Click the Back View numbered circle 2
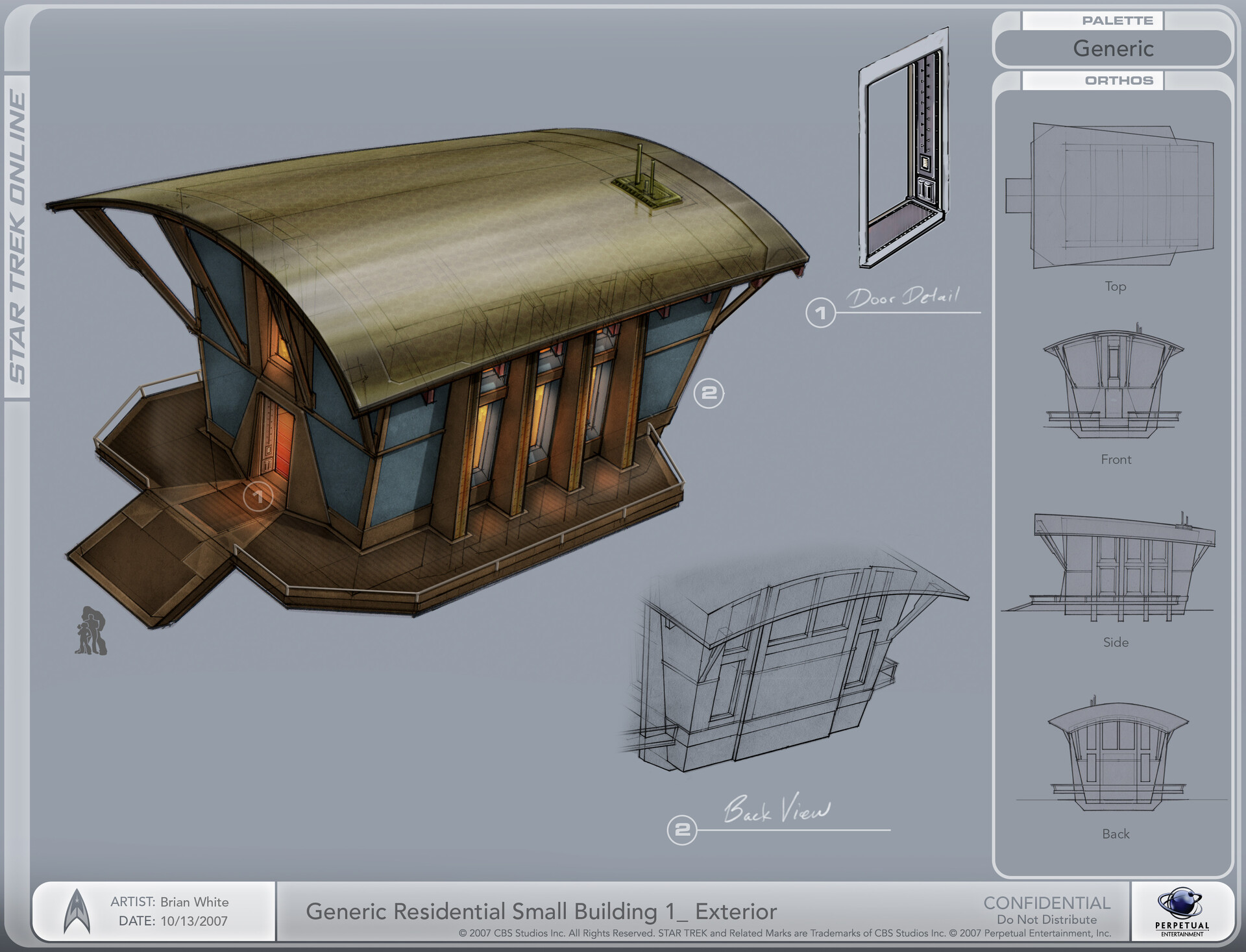The height and width of the screenshot is (952, 1246). click(682, 830)
